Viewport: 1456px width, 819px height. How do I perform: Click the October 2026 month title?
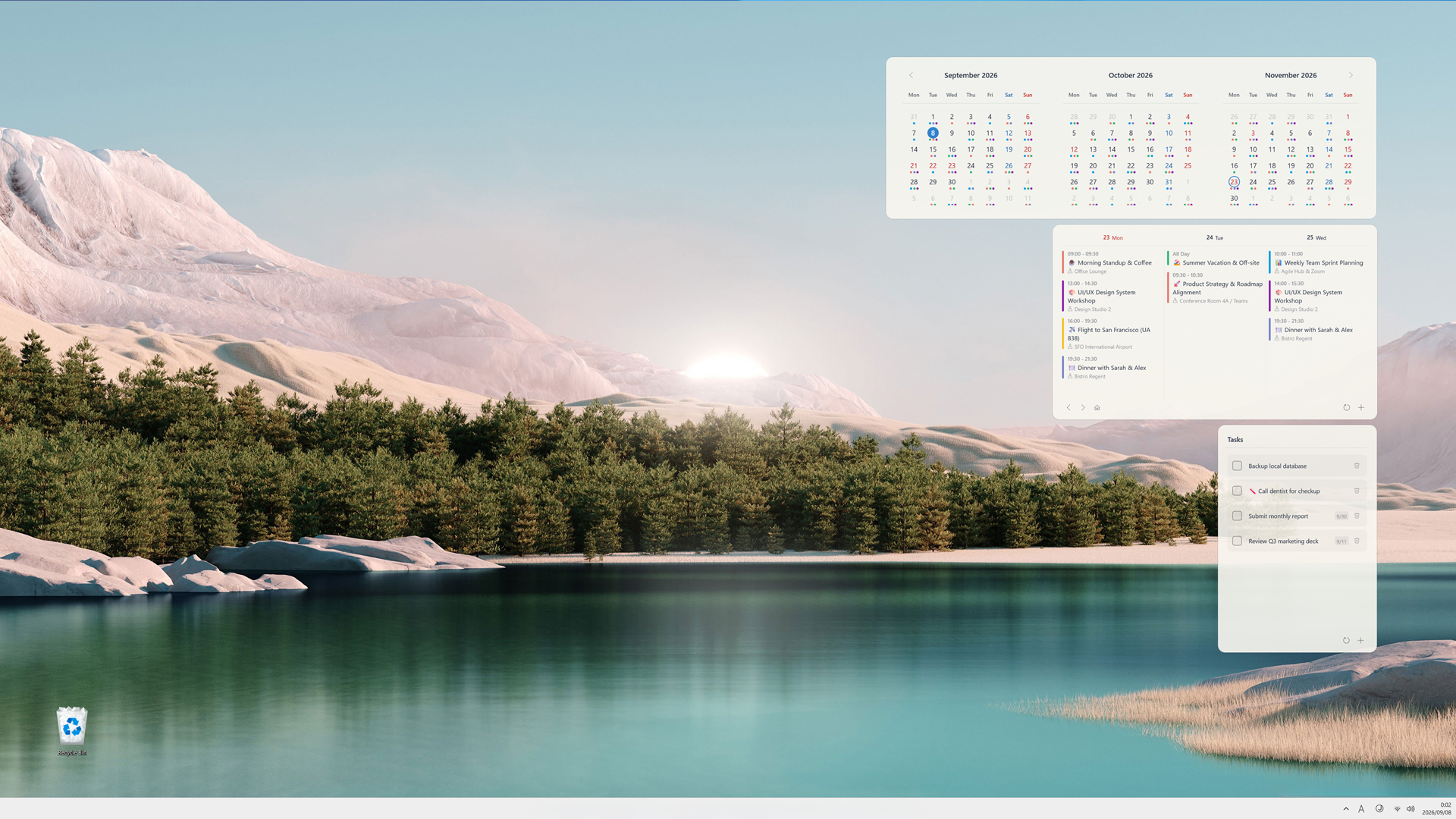pos(1130,75)
